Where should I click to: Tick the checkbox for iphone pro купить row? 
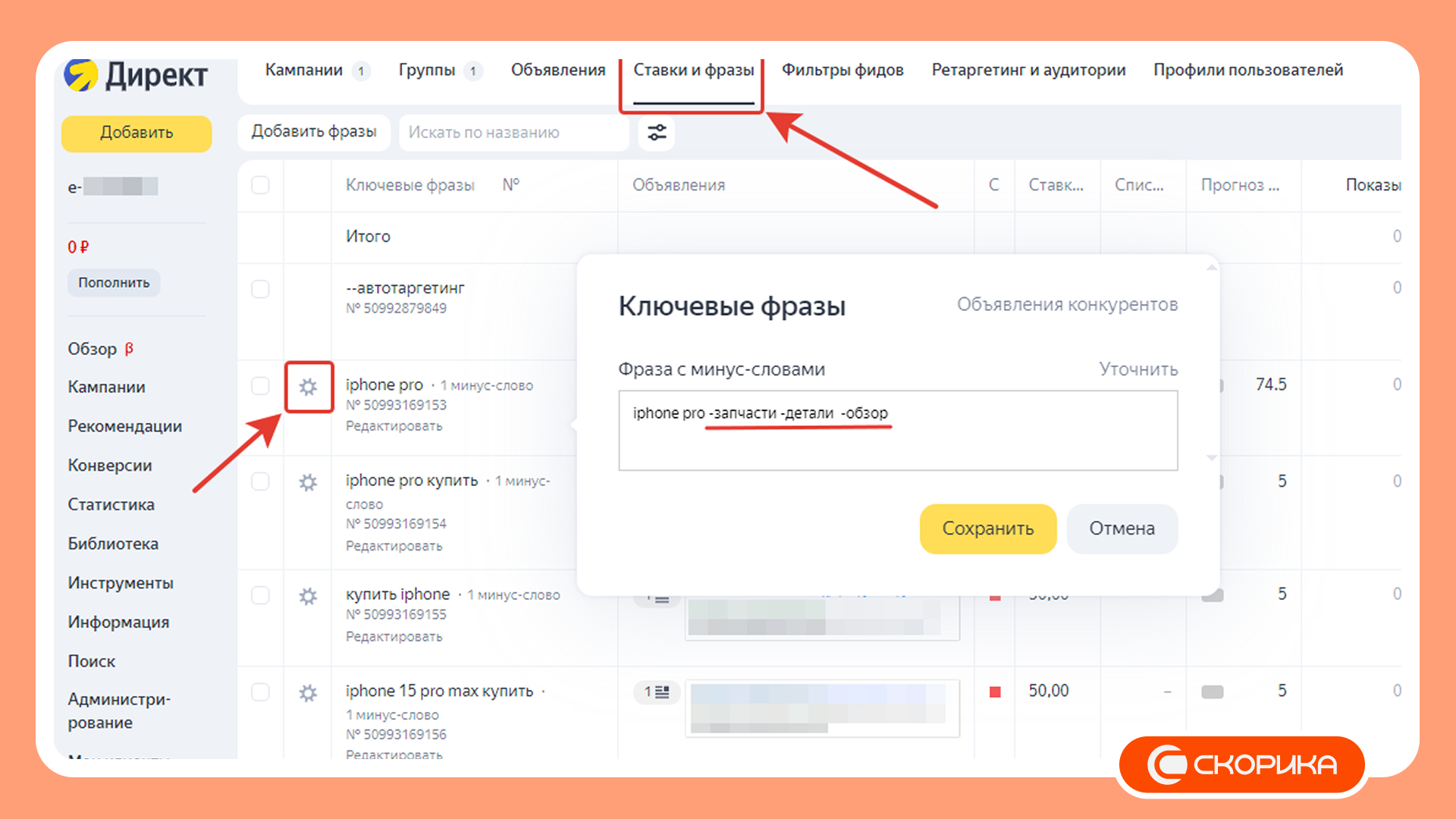tap(260, 482)
